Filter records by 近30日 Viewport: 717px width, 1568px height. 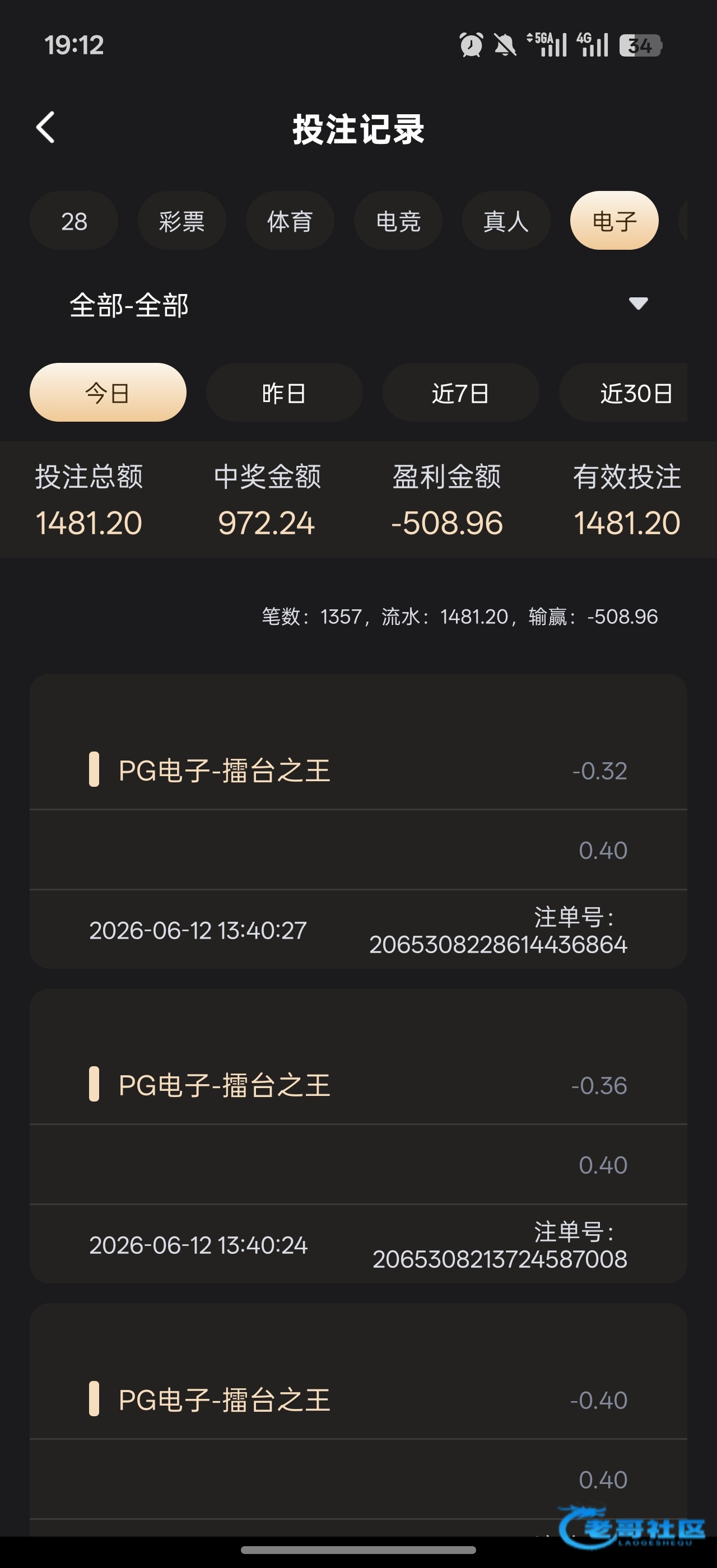coord(623,393)
